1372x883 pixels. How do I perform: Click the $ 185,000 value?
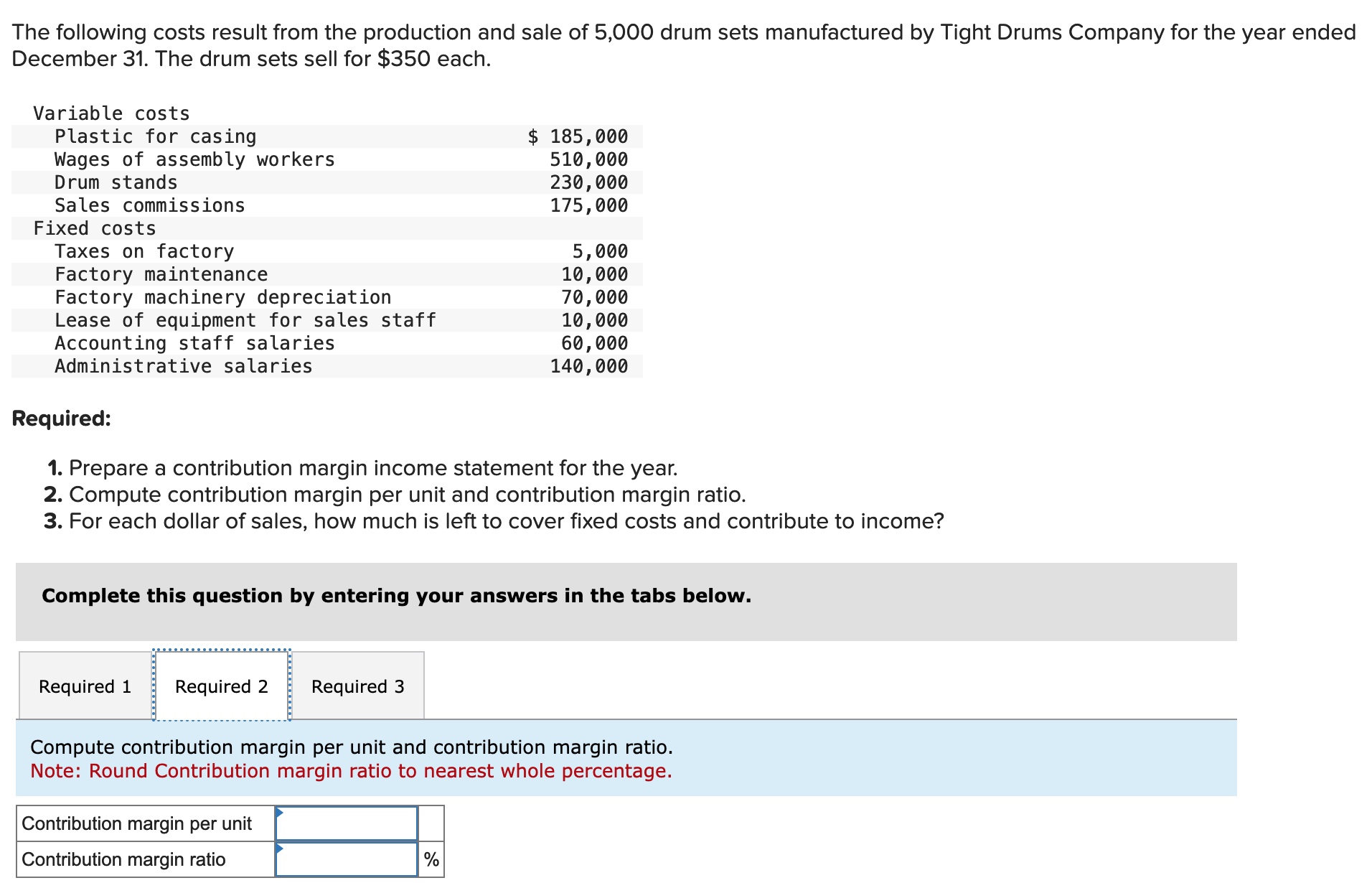[578, 136]
